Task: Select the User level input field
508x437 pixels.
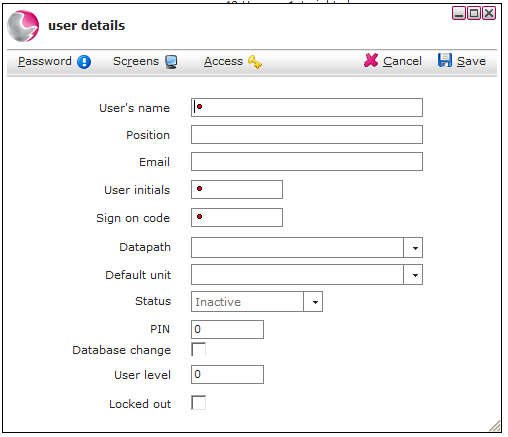Action: pyautogui.click(x=227, y=374)
